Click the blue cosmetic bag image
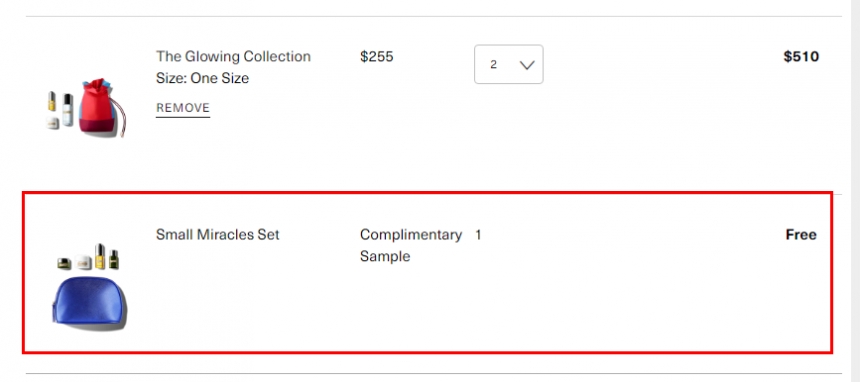 89,303
